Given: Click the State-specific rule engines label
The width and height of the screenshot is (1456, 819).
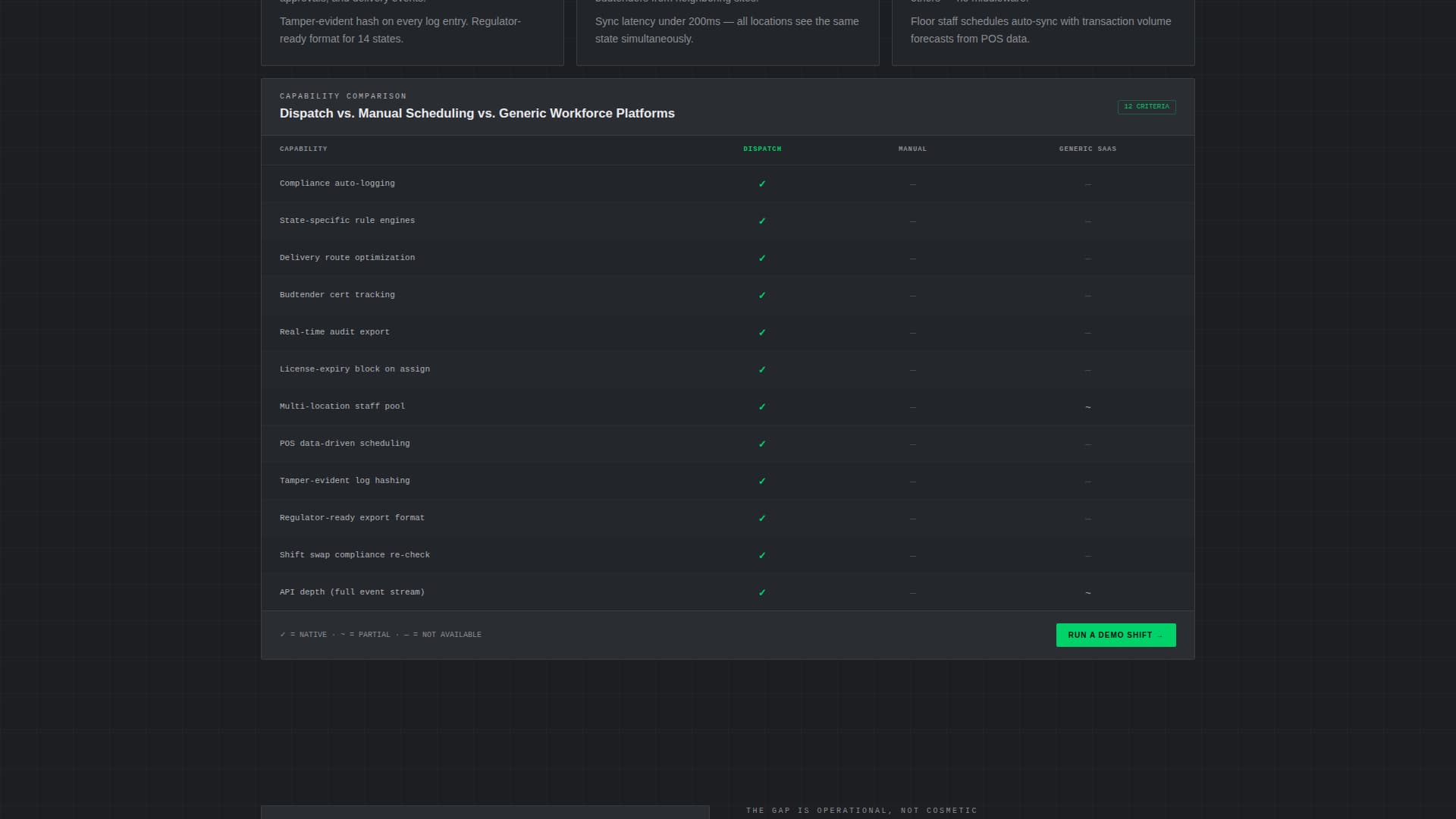Looking at the screenshot, I should [347, 221].
